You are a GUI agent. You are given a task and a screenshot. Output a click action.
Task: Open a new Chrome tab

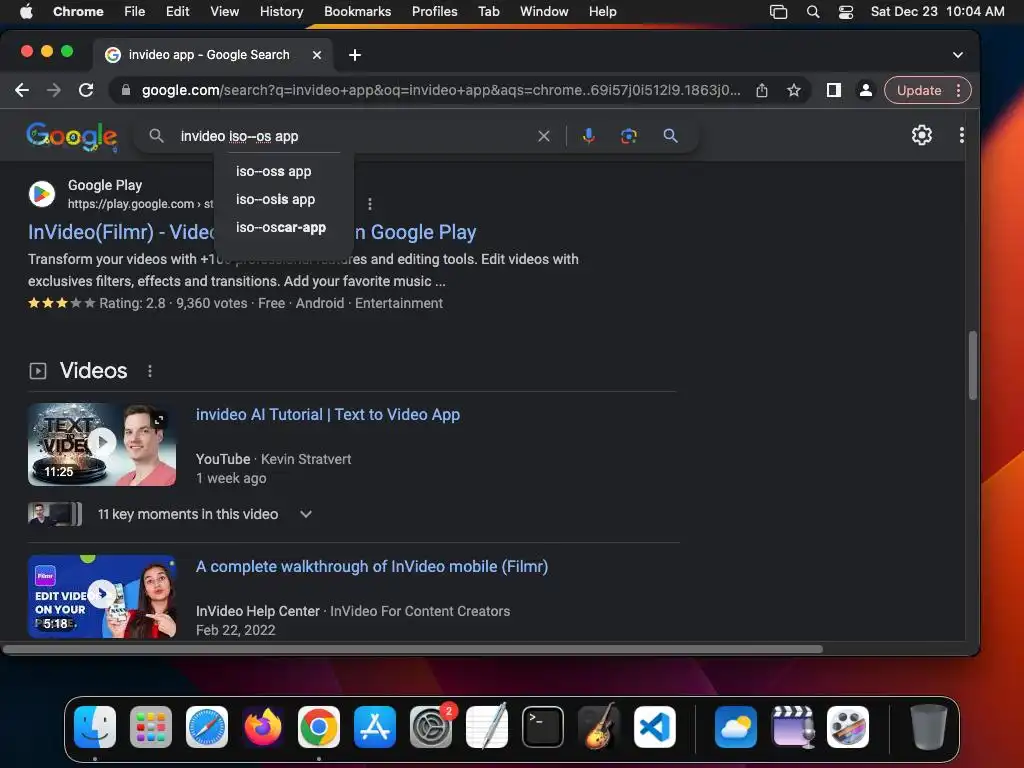point(355,55)
